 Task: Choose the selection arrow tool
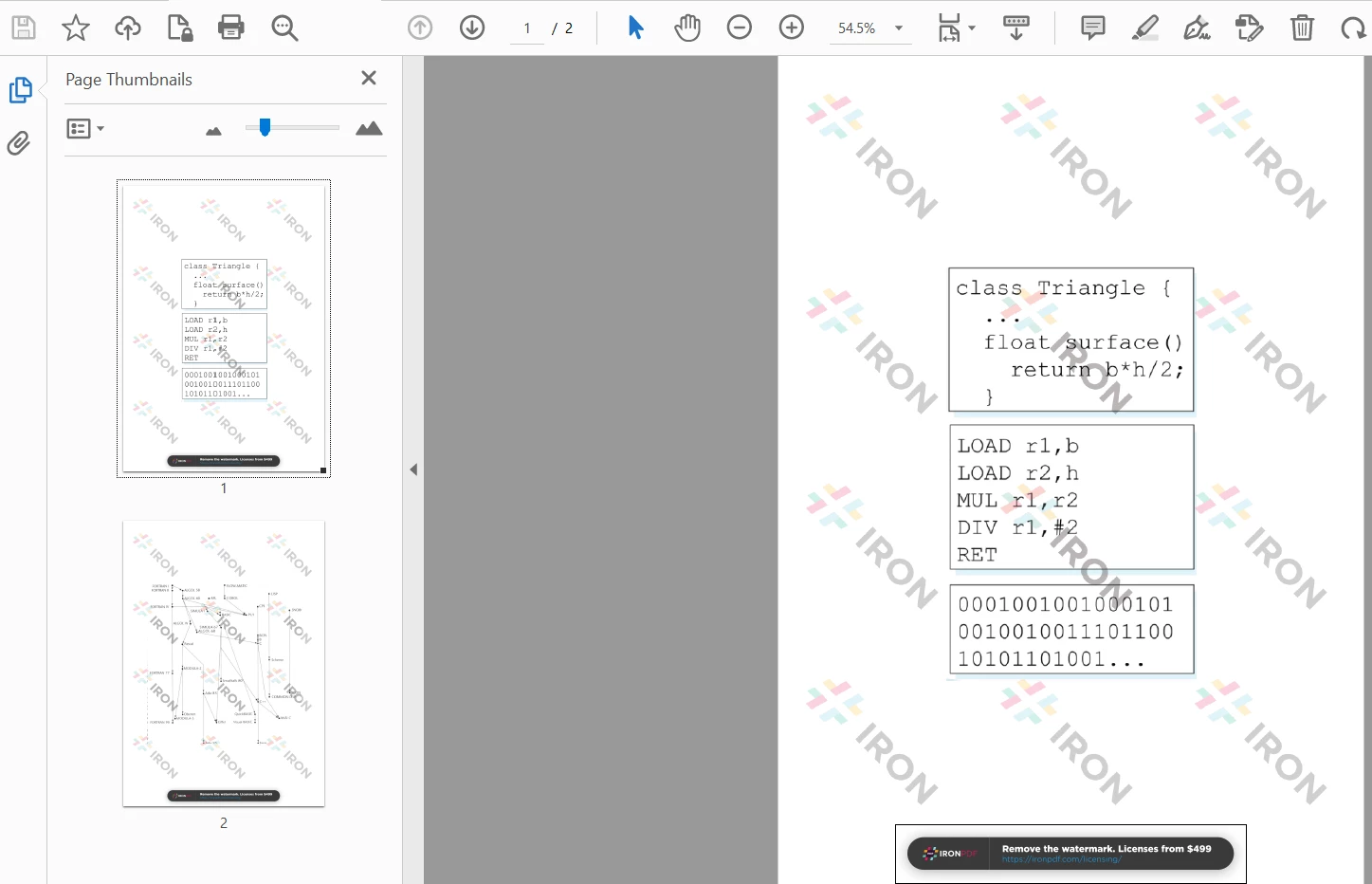tap(635, 28)
